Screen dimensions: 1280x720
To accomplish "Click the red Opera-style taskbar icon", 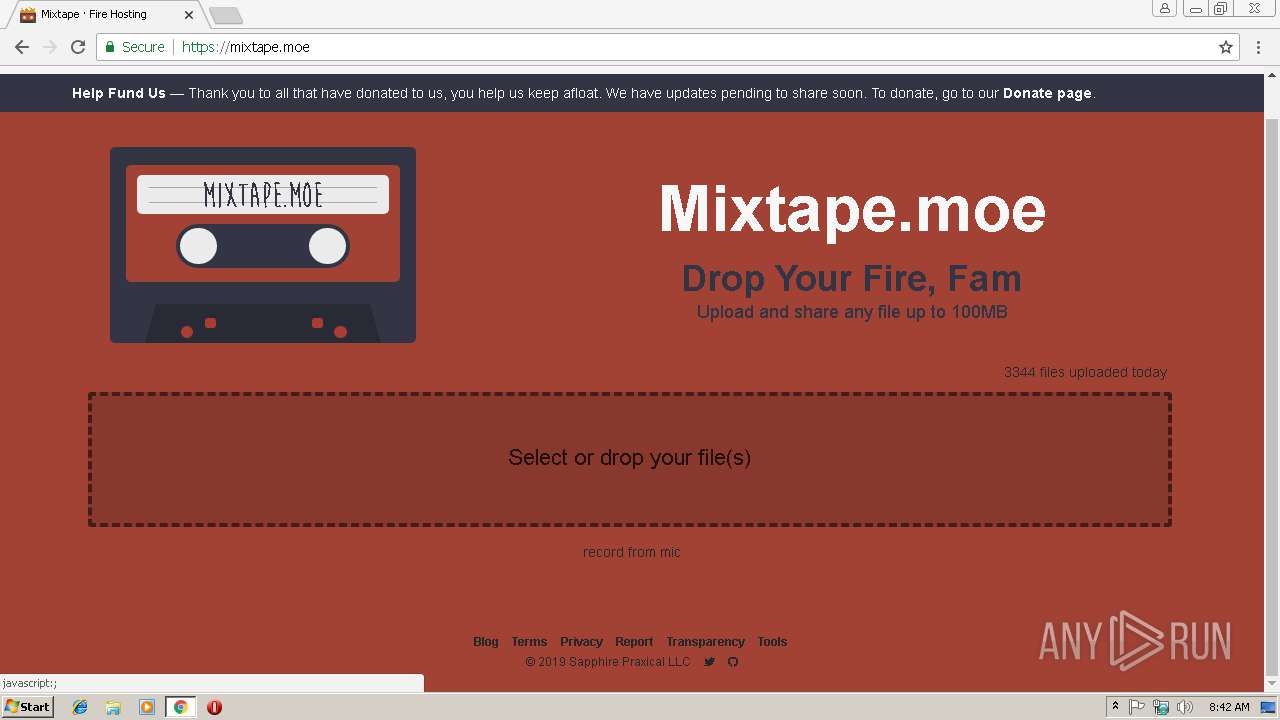I will [x=214, y=707].
